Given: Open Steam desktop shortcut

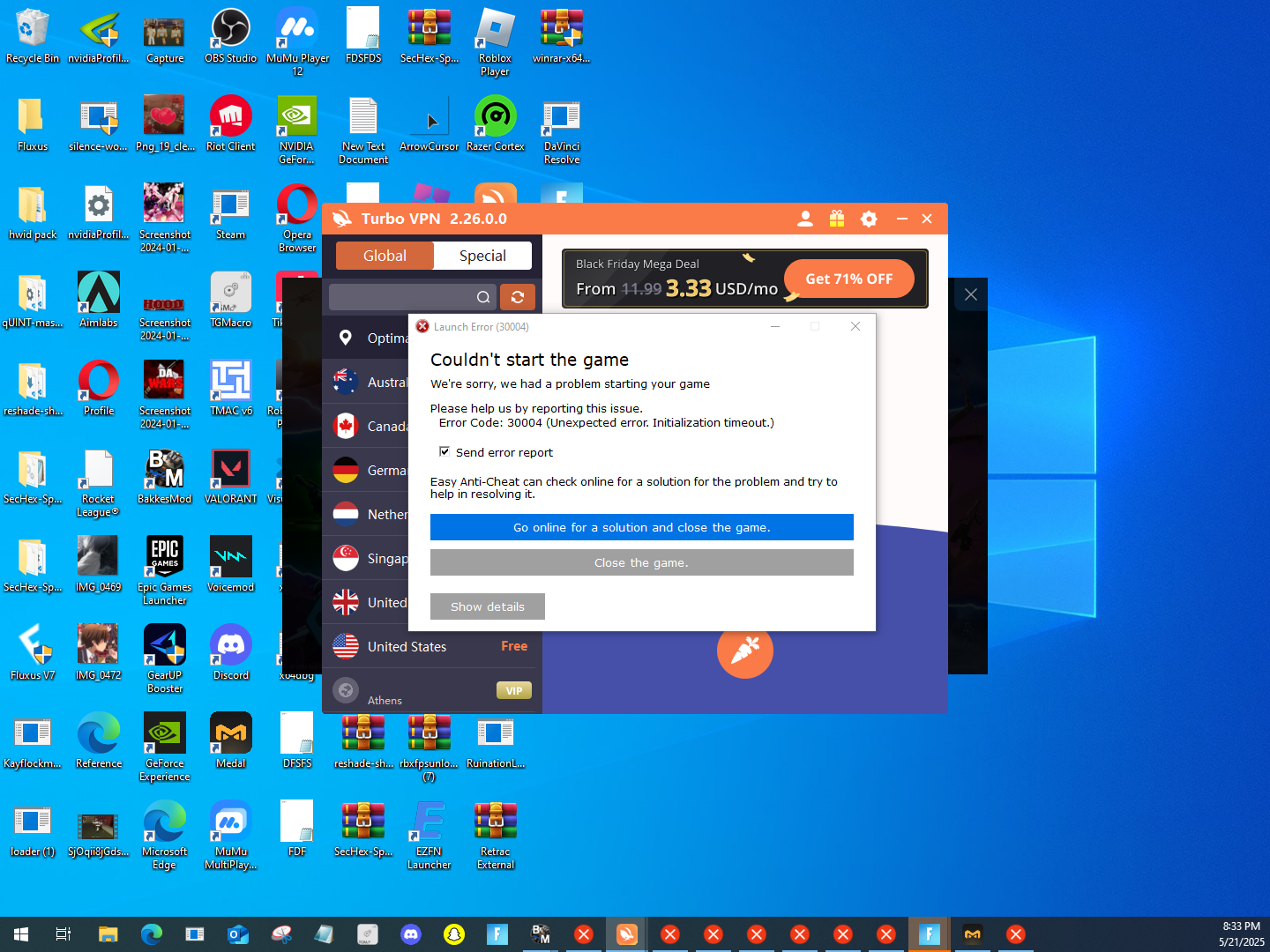Looking at the screenshot, I should [231, 212].
